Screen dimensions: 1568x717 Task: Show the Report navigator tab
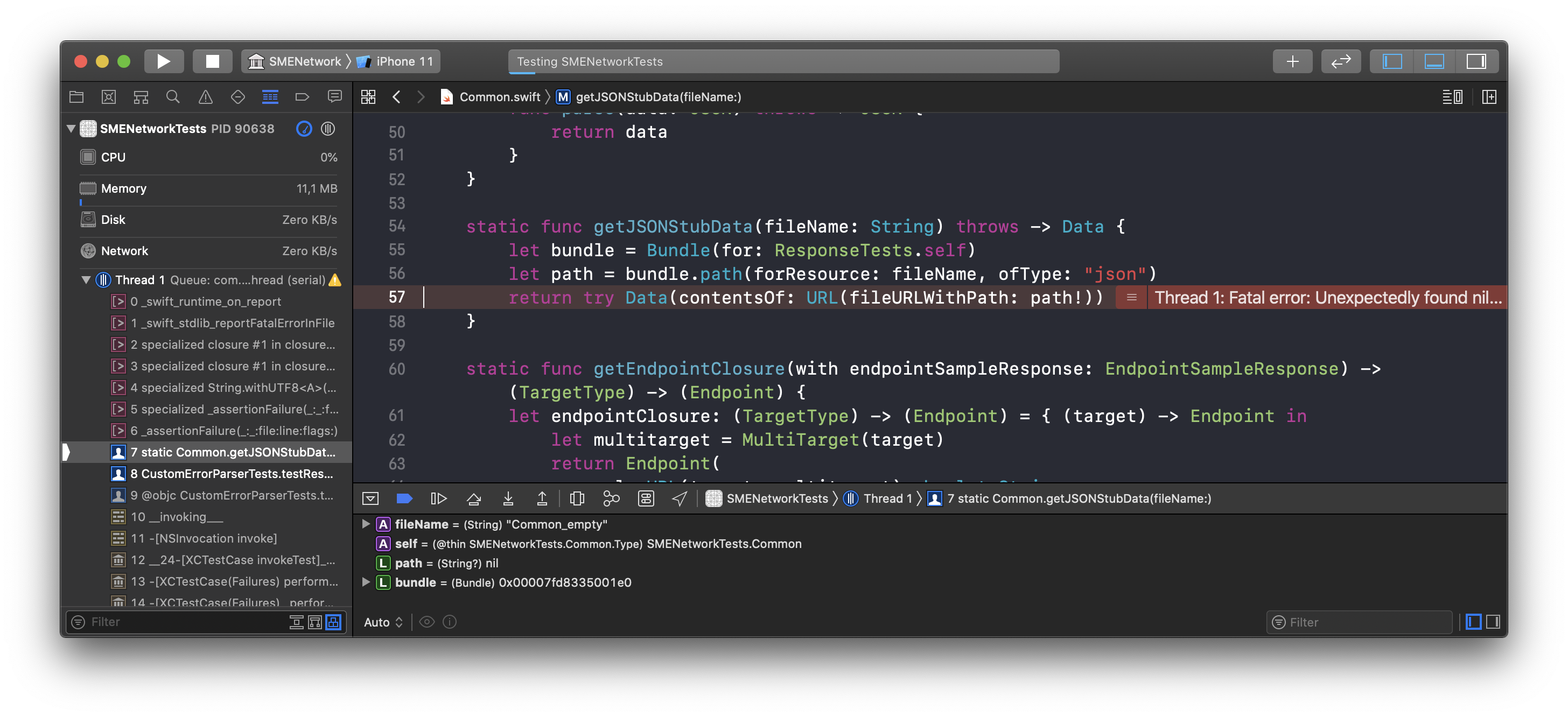pyautogui.click(x=335, y=97)
